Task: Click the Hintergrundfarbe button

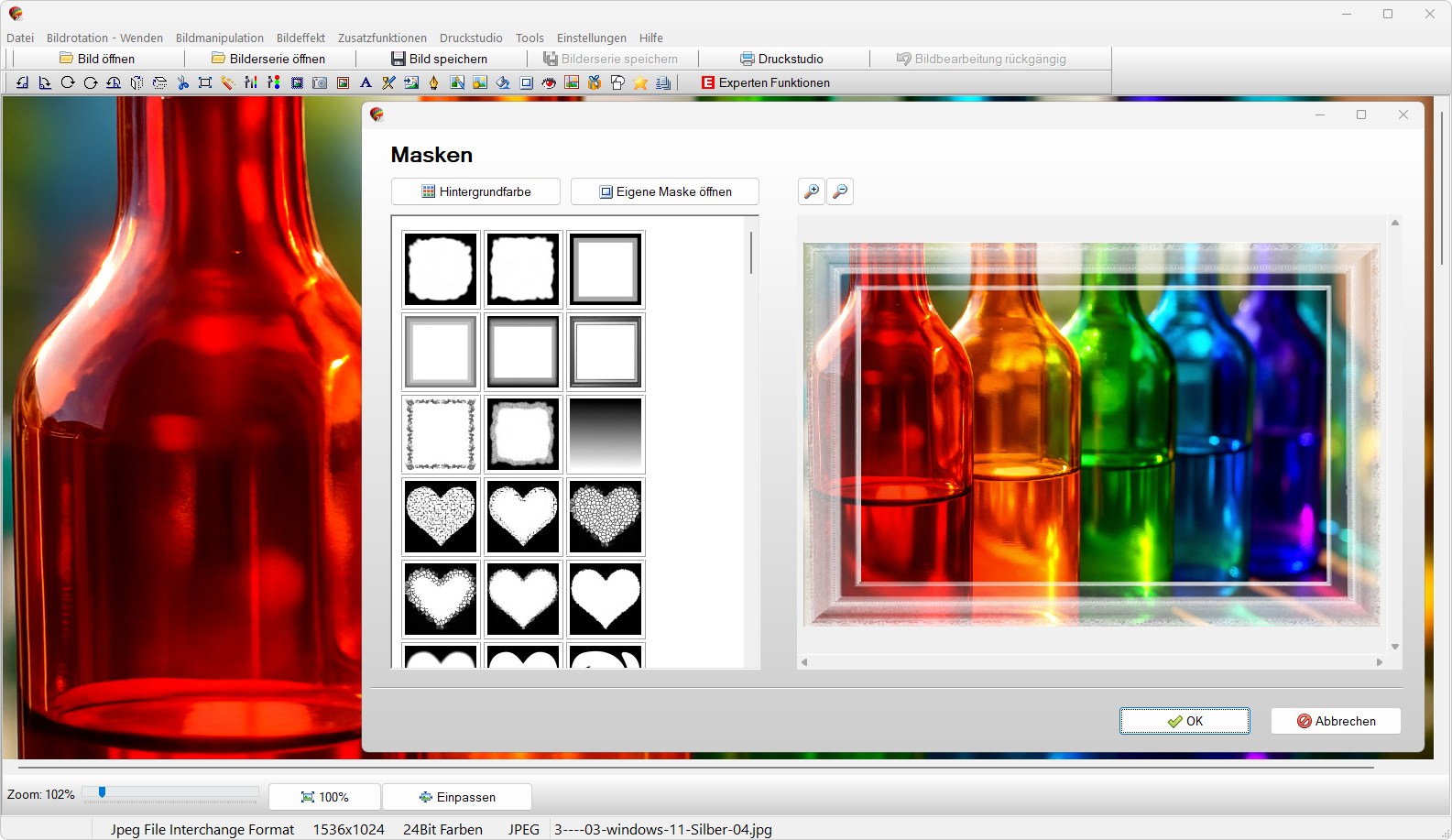Action: pyautogui.click(x=475, y=191)
